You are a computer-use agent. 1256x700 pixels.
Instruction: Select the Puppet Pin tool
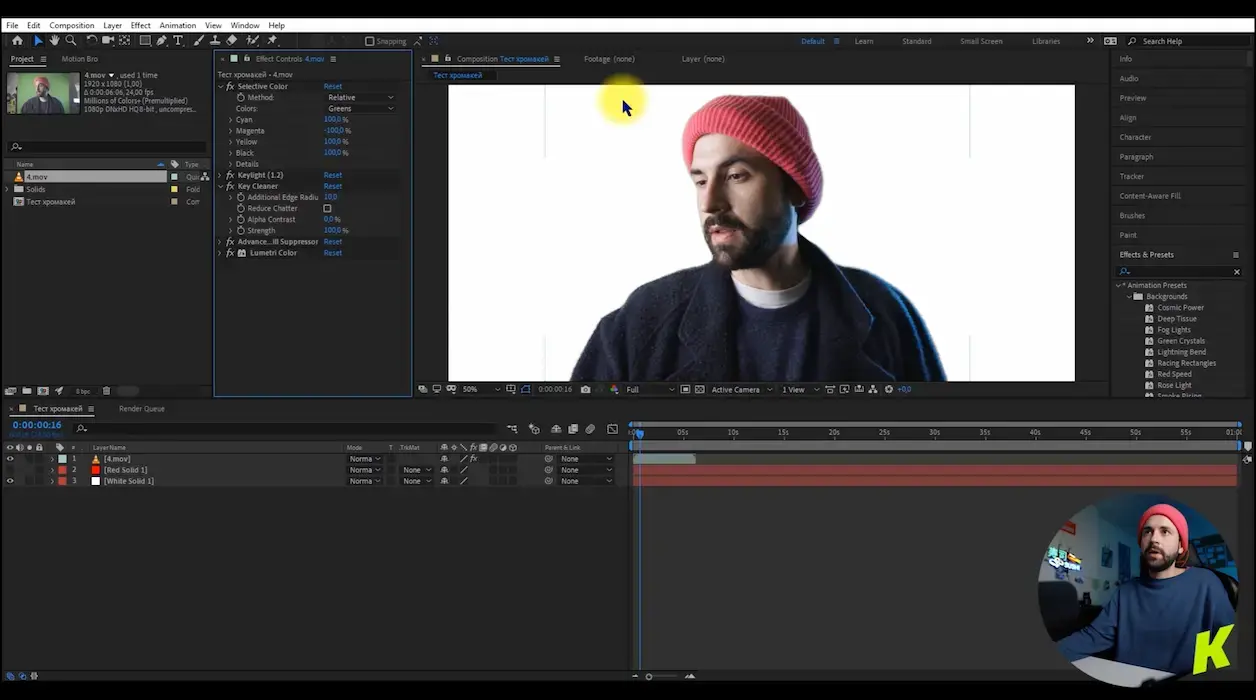tap(272, 41)
